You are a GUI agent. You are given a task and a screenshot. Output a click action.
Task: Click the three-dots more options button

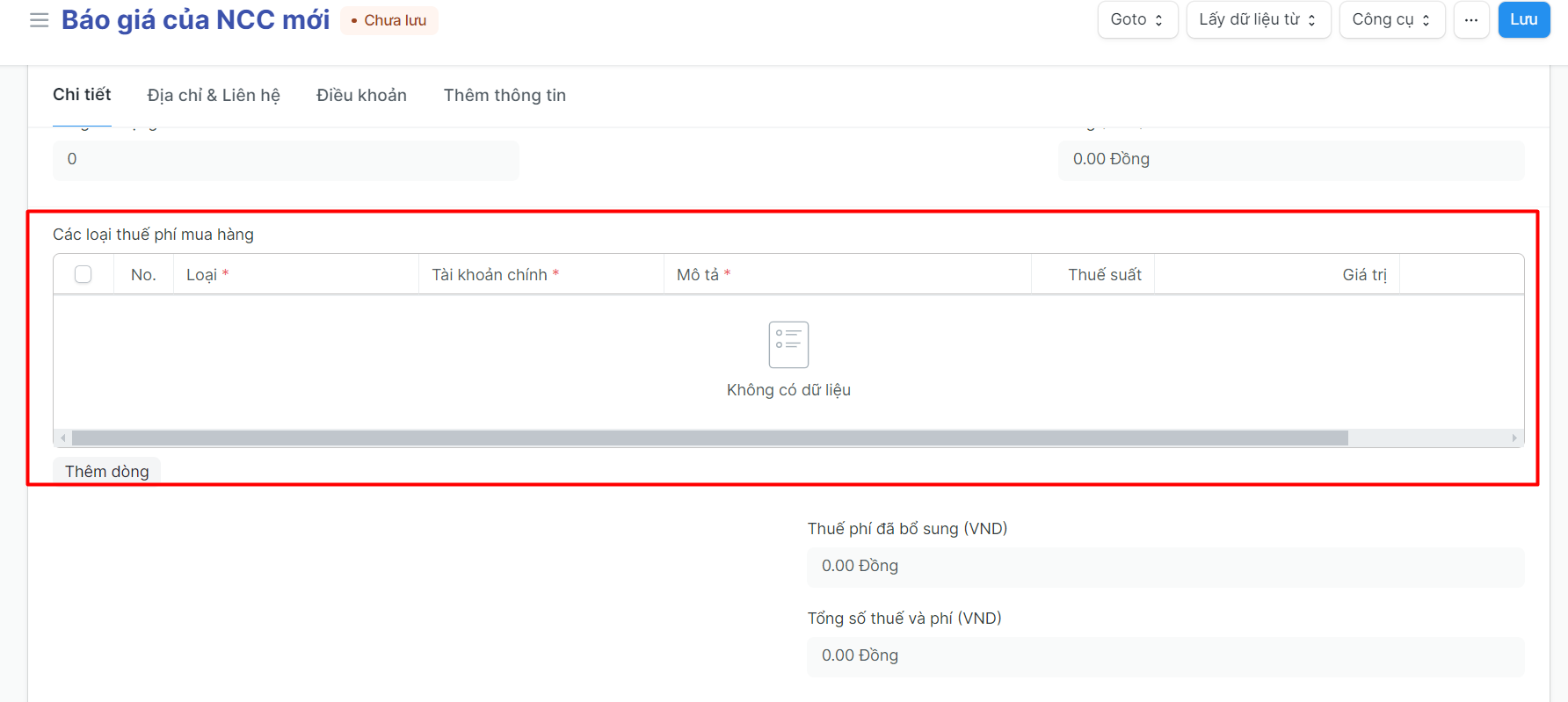(x=1470, y=20)
